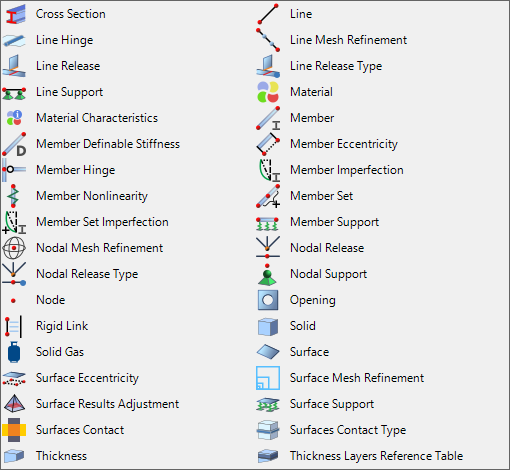Select 'Thickness Layers Reference Table' text

click(x=376, y=456)
